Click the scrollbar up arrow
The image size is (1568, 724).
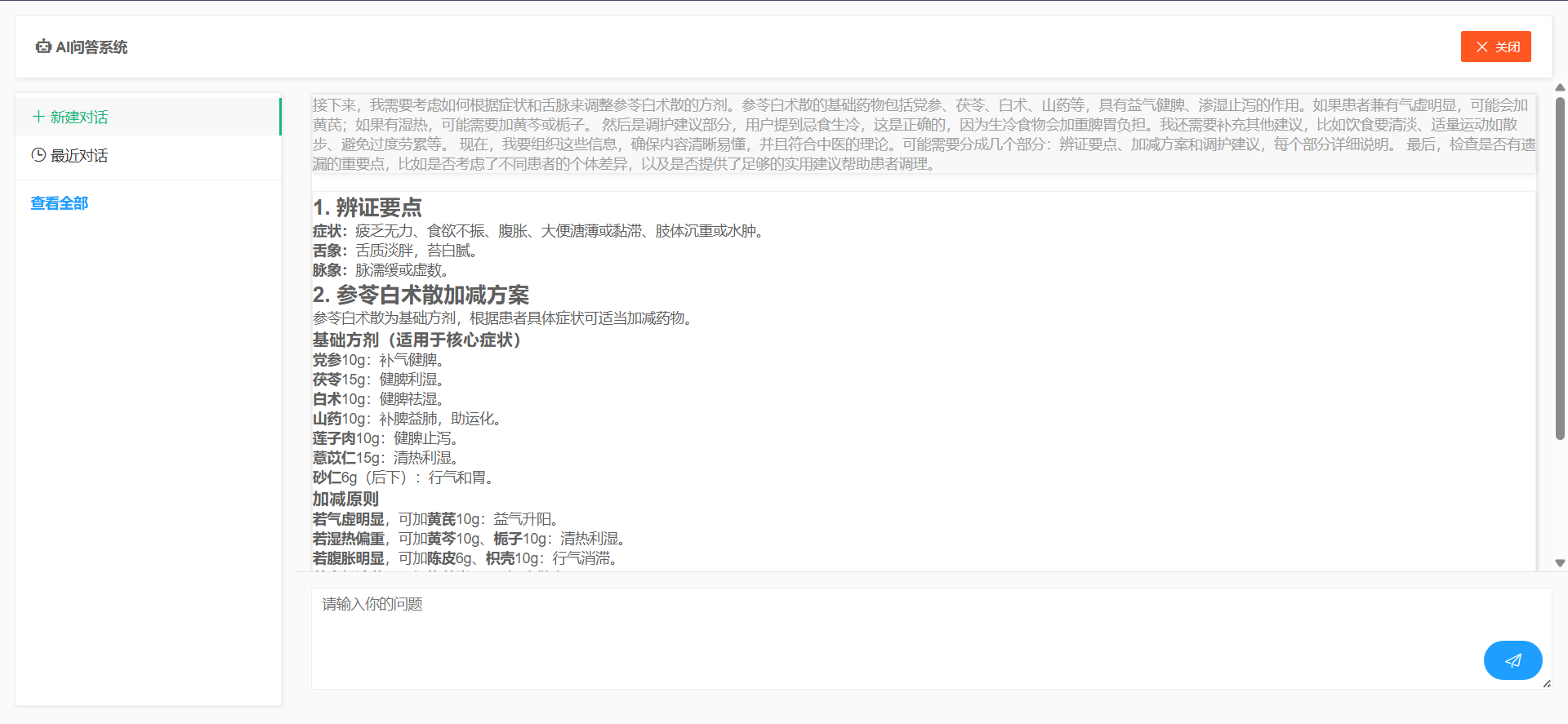pos(1560,87)
